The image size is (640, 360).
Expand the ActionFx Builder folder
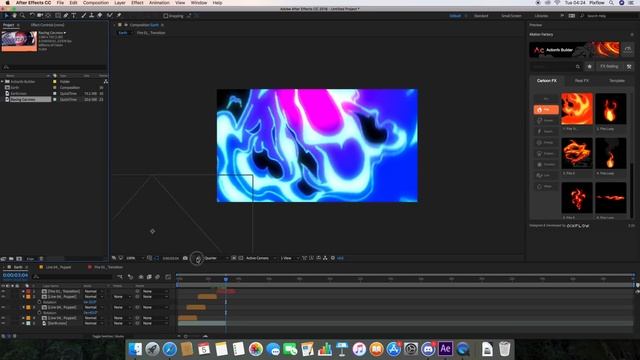point(2,82)
